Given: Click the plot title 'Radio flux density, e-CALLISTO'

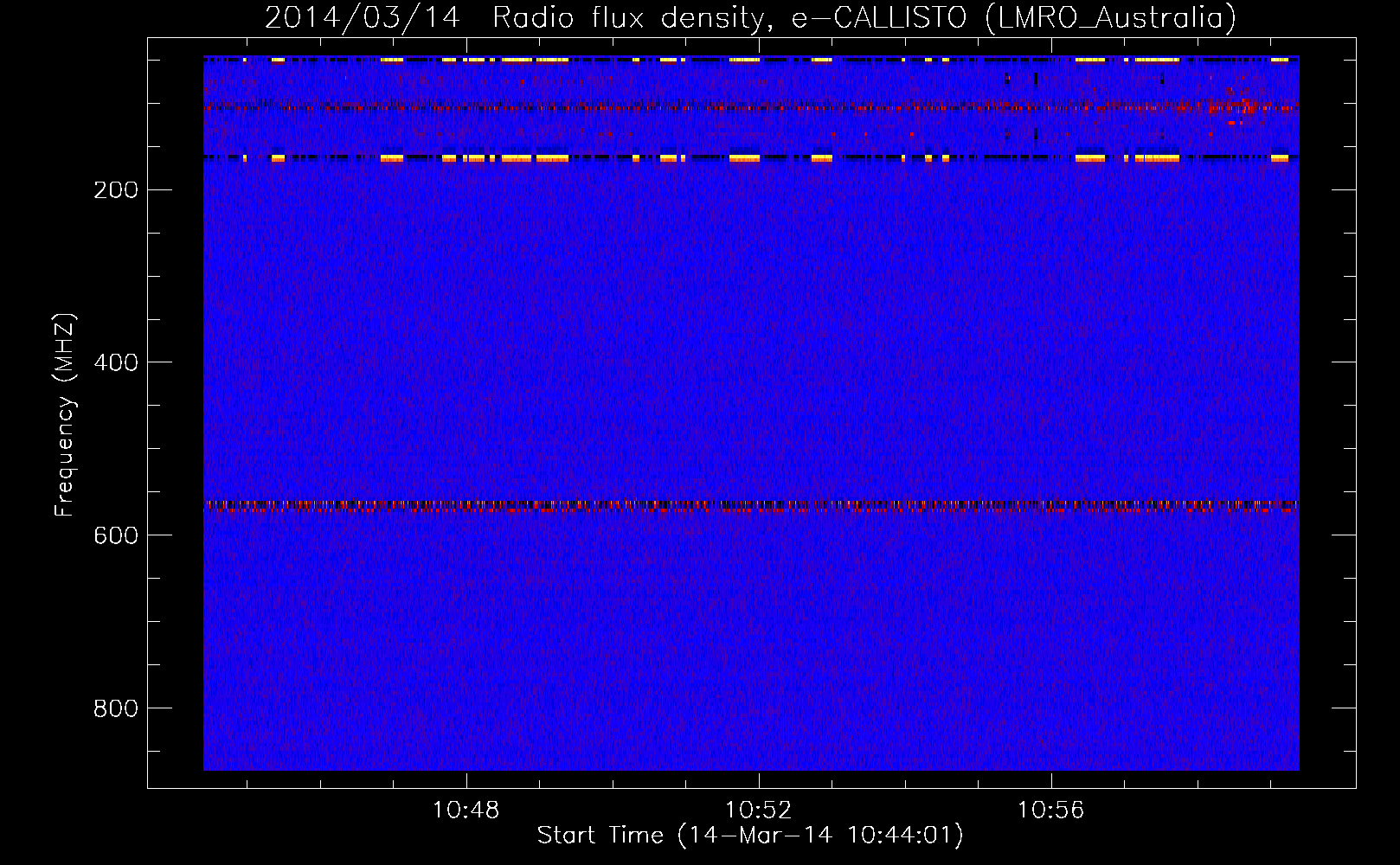Looking at the screenshot, I should click(x=729, y=18).
